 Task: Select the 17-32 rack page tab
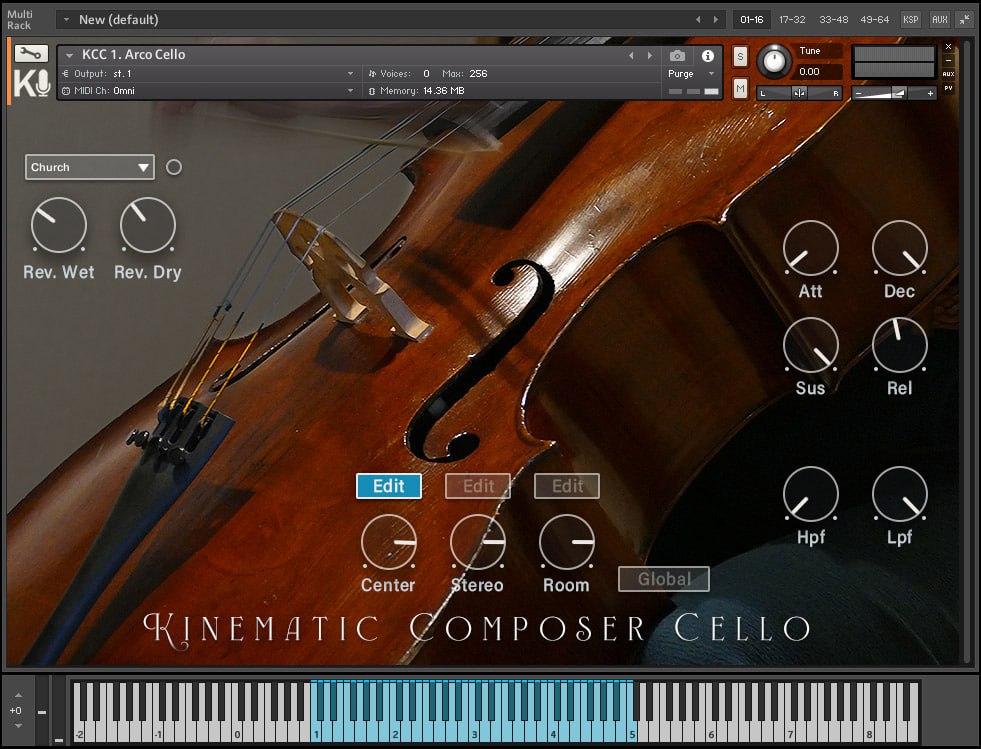coord(792,19)
